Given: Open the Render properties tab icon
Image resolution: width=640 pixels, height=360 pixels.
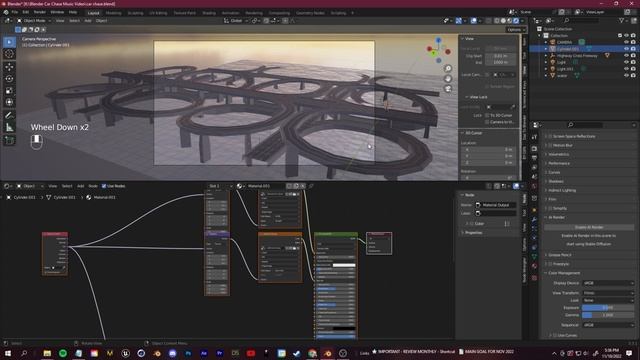Looking at the screenshot, I should [534, 149].
